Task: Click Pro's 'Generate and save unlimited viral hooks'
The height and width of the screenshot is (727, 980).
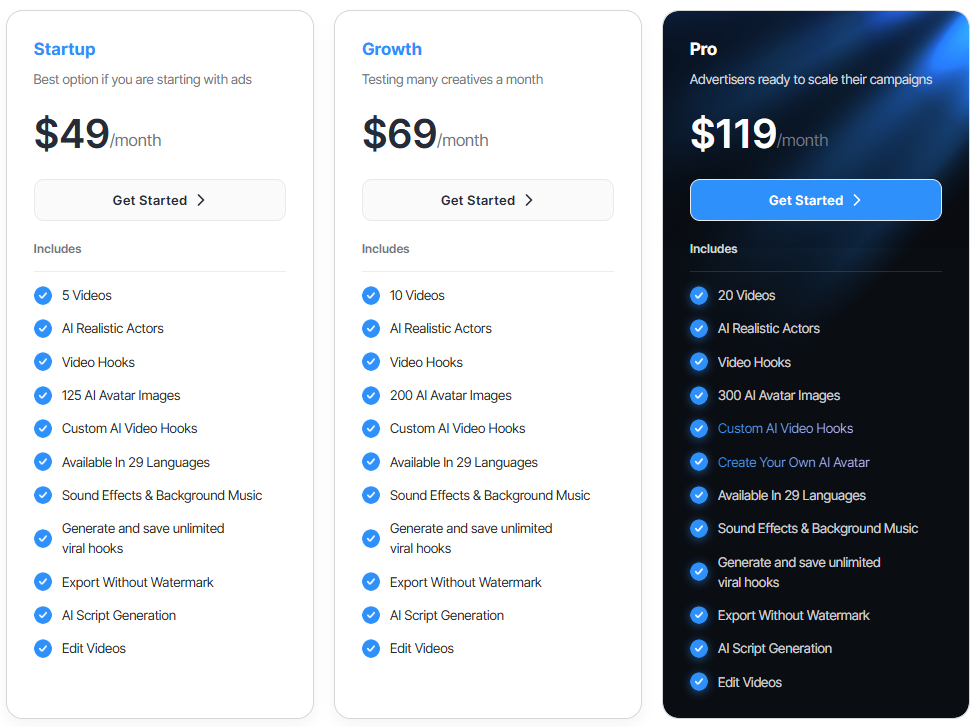Action: pos(799,572)
